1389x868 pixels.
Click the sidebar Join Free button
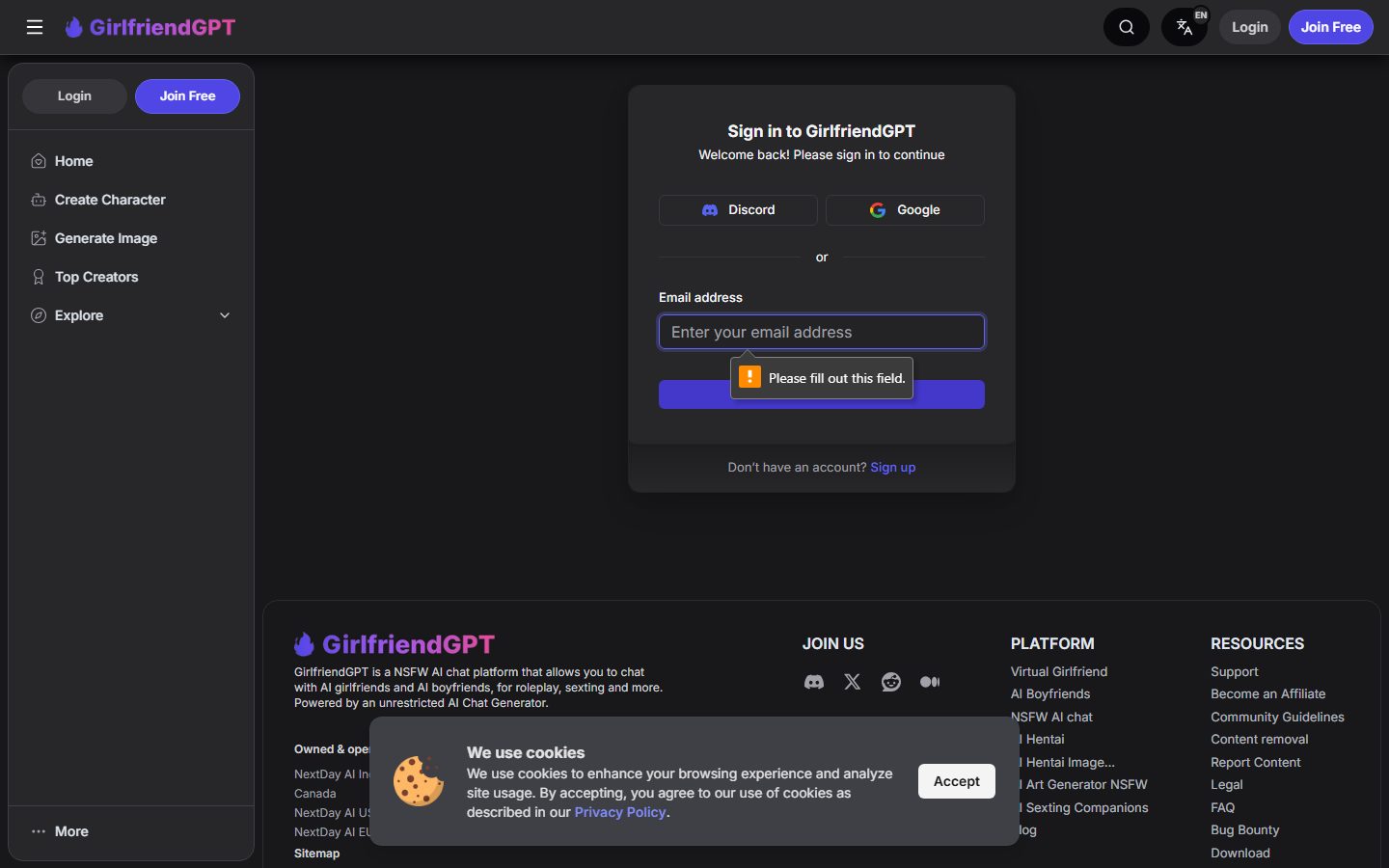[187, 96]
